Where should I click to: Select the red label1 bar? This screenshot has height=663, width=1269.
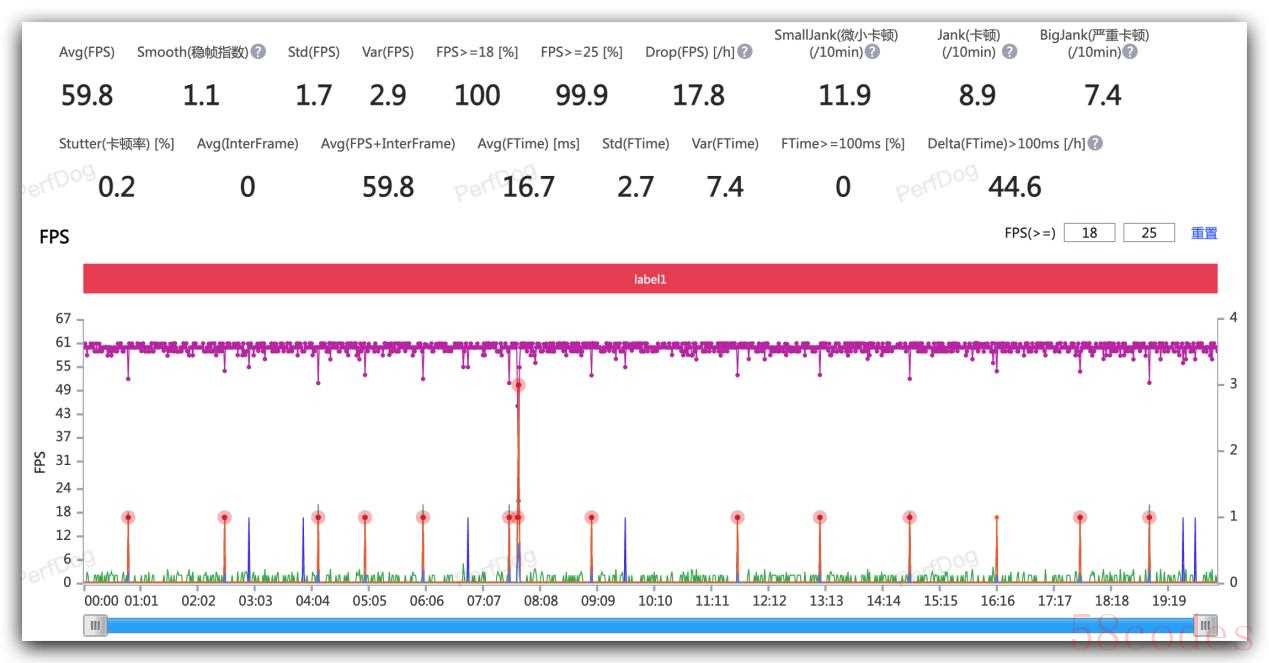pos(650,279)
